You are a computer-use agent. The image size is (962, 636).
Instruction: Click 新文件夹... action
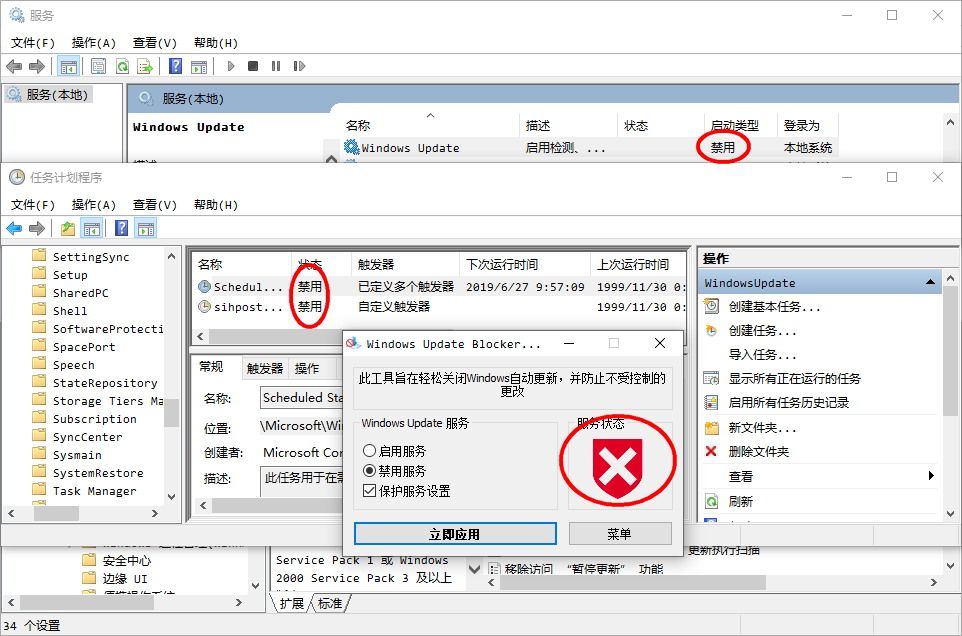[x=763, y=428]
